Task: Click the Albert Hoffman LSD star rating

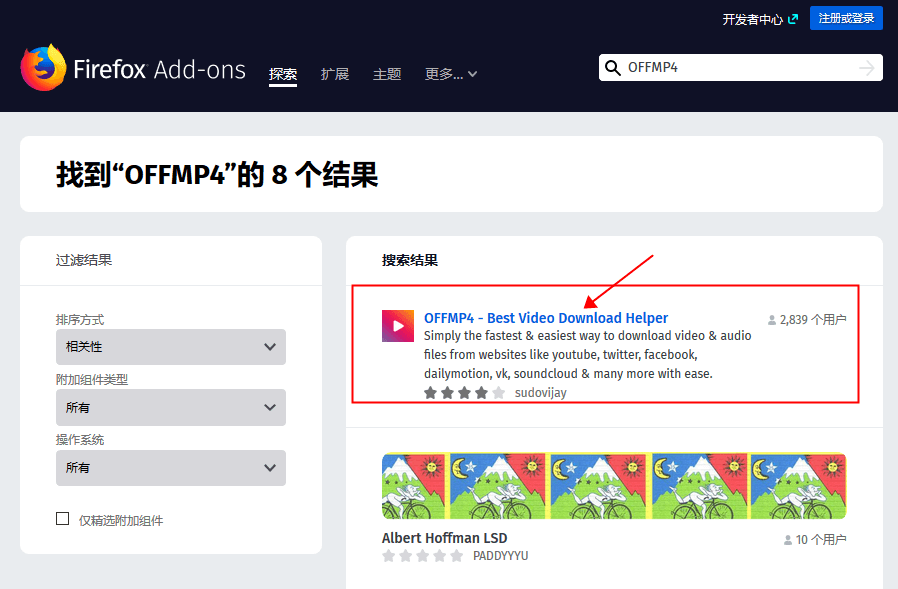Action: coord(423,556)
